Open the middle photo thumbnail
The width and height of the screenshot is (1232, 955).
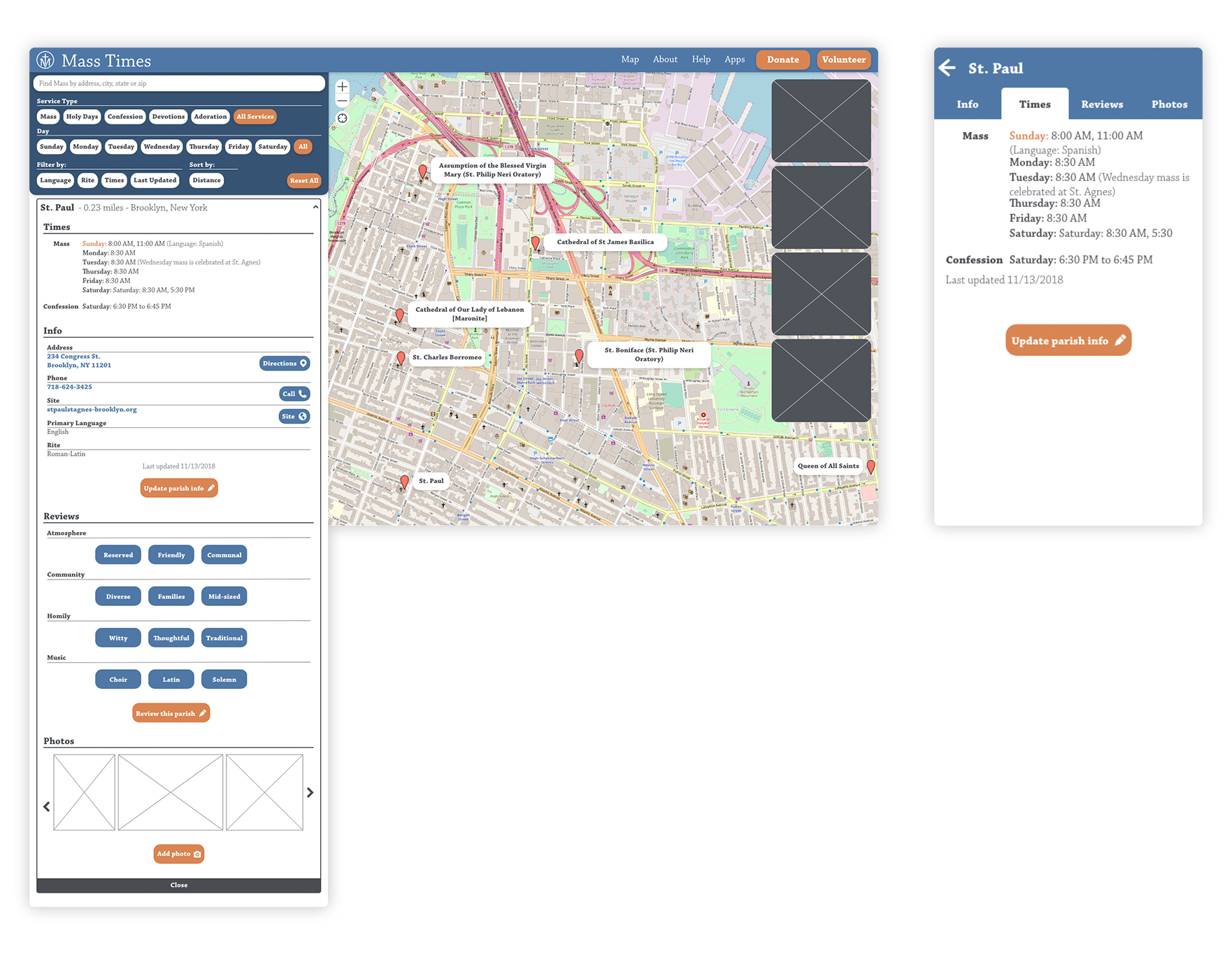tap(171, 792)
